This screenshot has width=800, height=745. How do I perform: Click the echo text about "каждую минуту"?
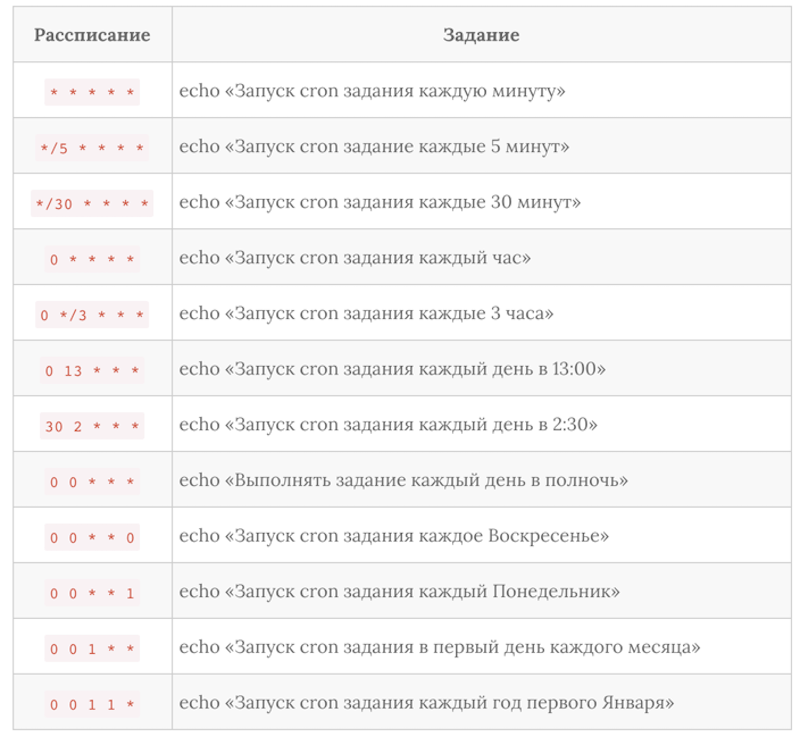tap(373, 91)
